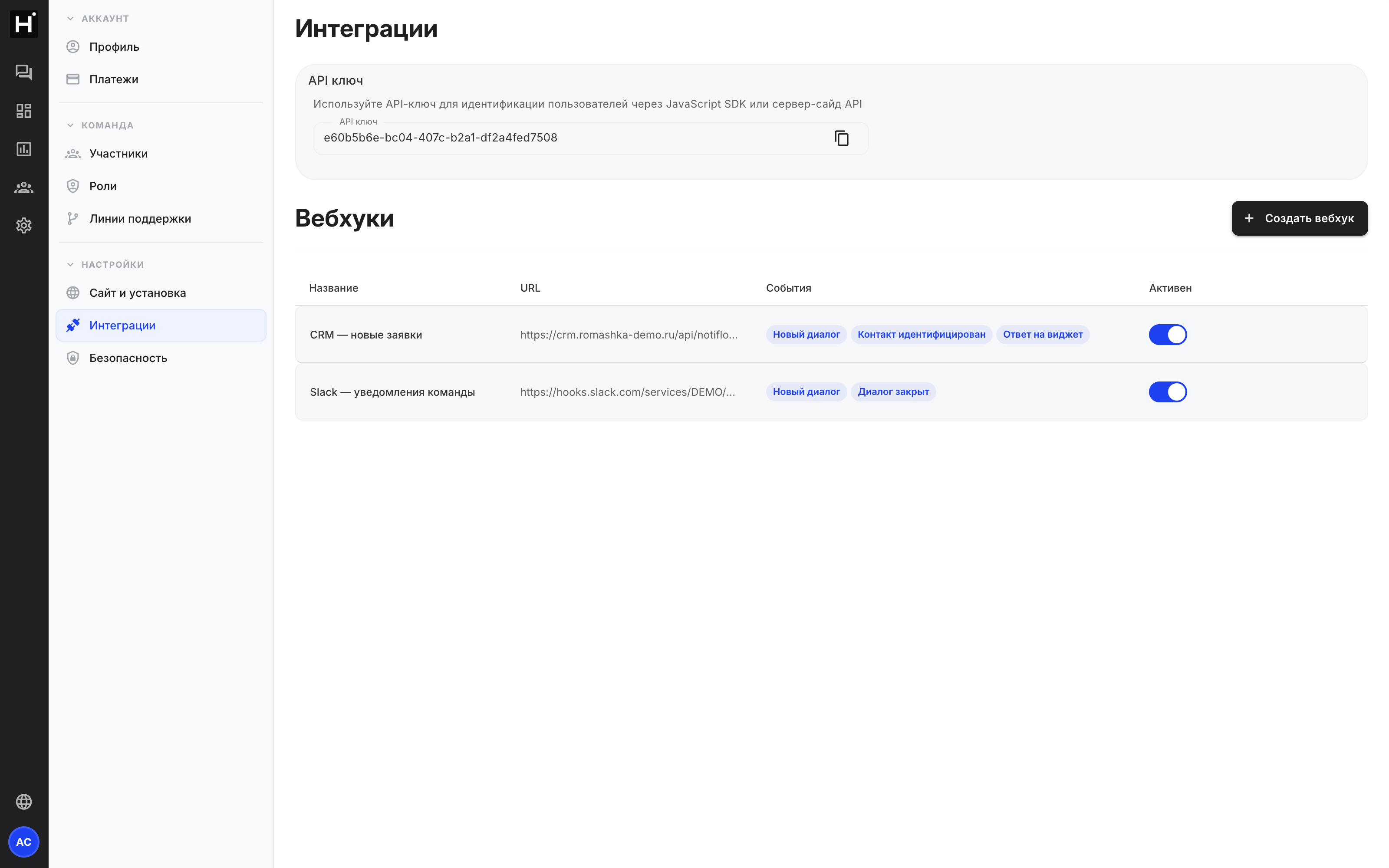The height and width of the screenshot is (868, 1389).
Task: Click the H logo icon
Action: tap(23, 24)
